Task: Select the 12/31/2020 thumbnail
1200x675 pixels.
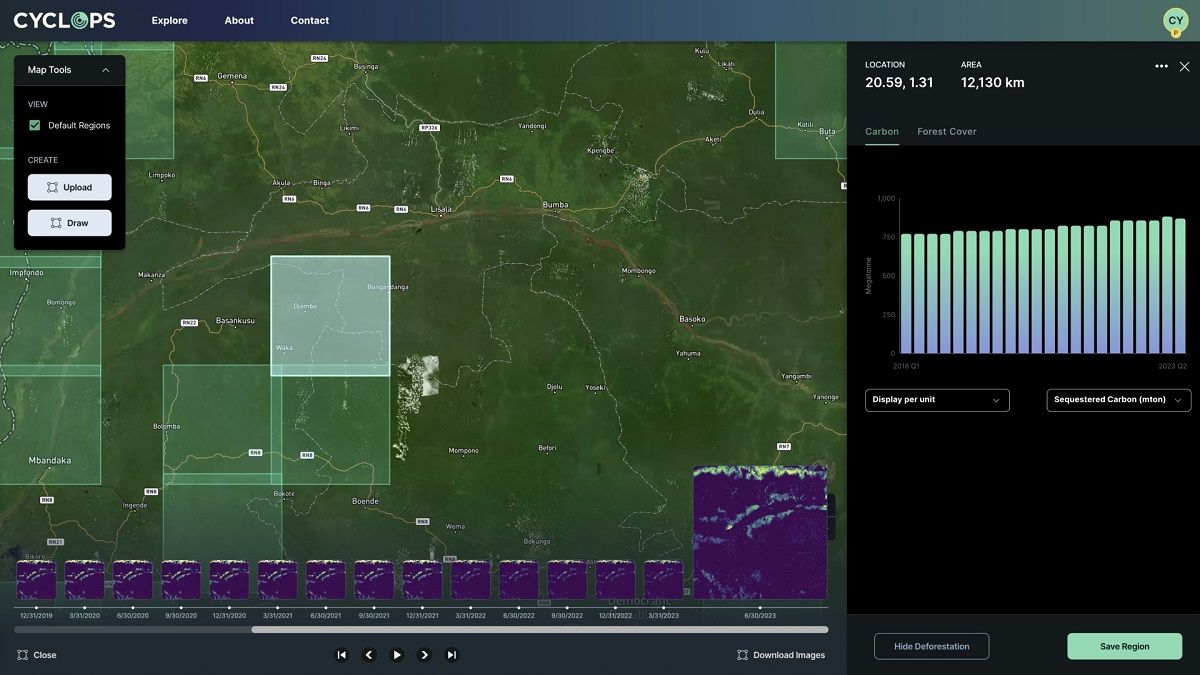Action: pos(229,580)
